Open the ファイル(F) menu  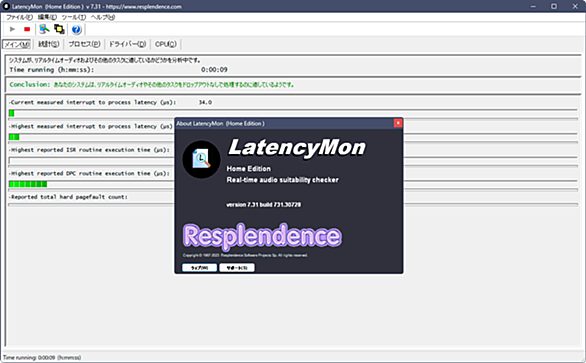(x=19, y=17)
